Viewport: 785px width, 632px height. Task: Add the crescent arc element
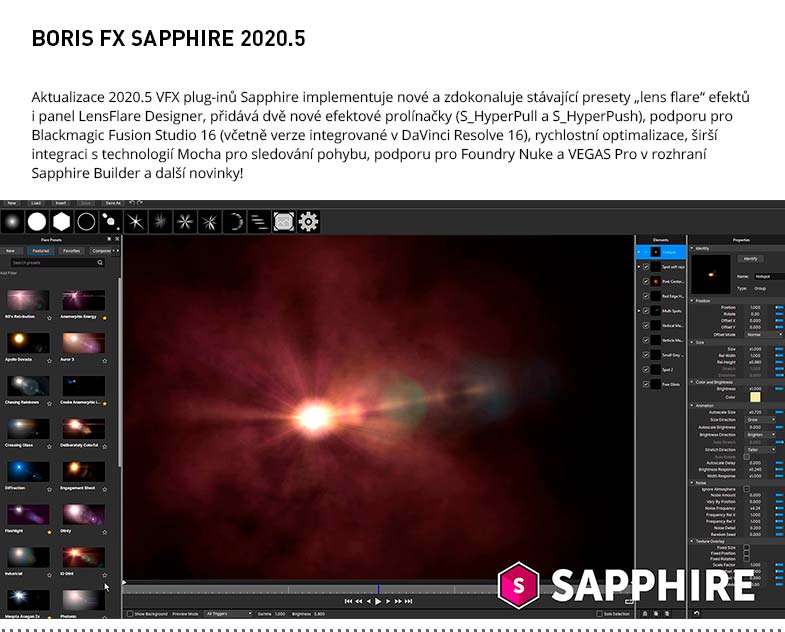(234, 222)
